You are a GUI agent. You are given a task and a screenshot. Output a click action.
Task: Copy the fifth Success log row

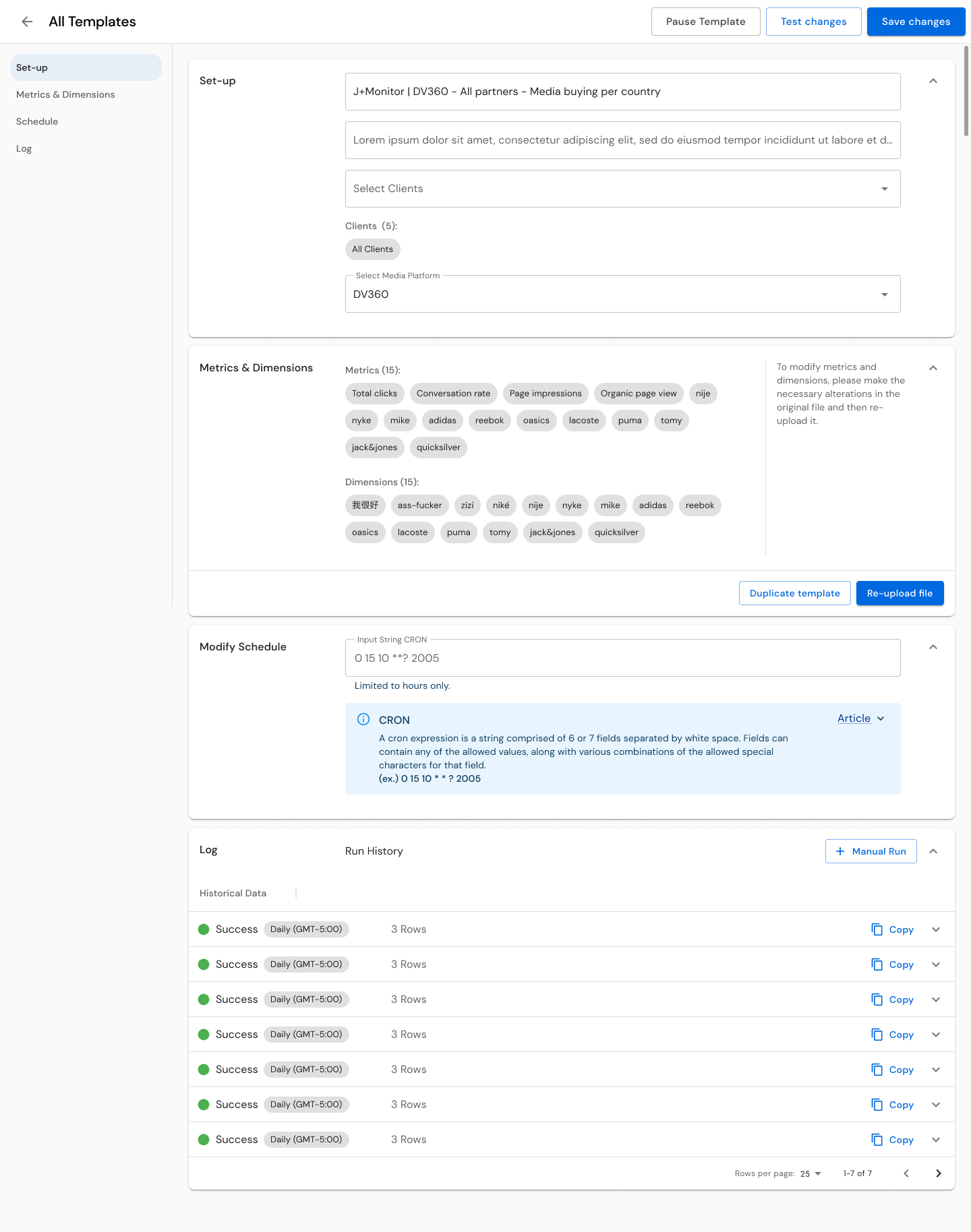(892, 1070)
